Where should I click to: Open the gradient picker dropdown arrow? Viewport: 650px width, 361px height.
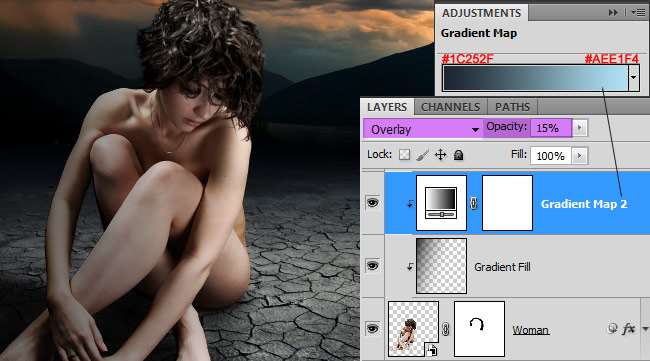tap(633, 78)
